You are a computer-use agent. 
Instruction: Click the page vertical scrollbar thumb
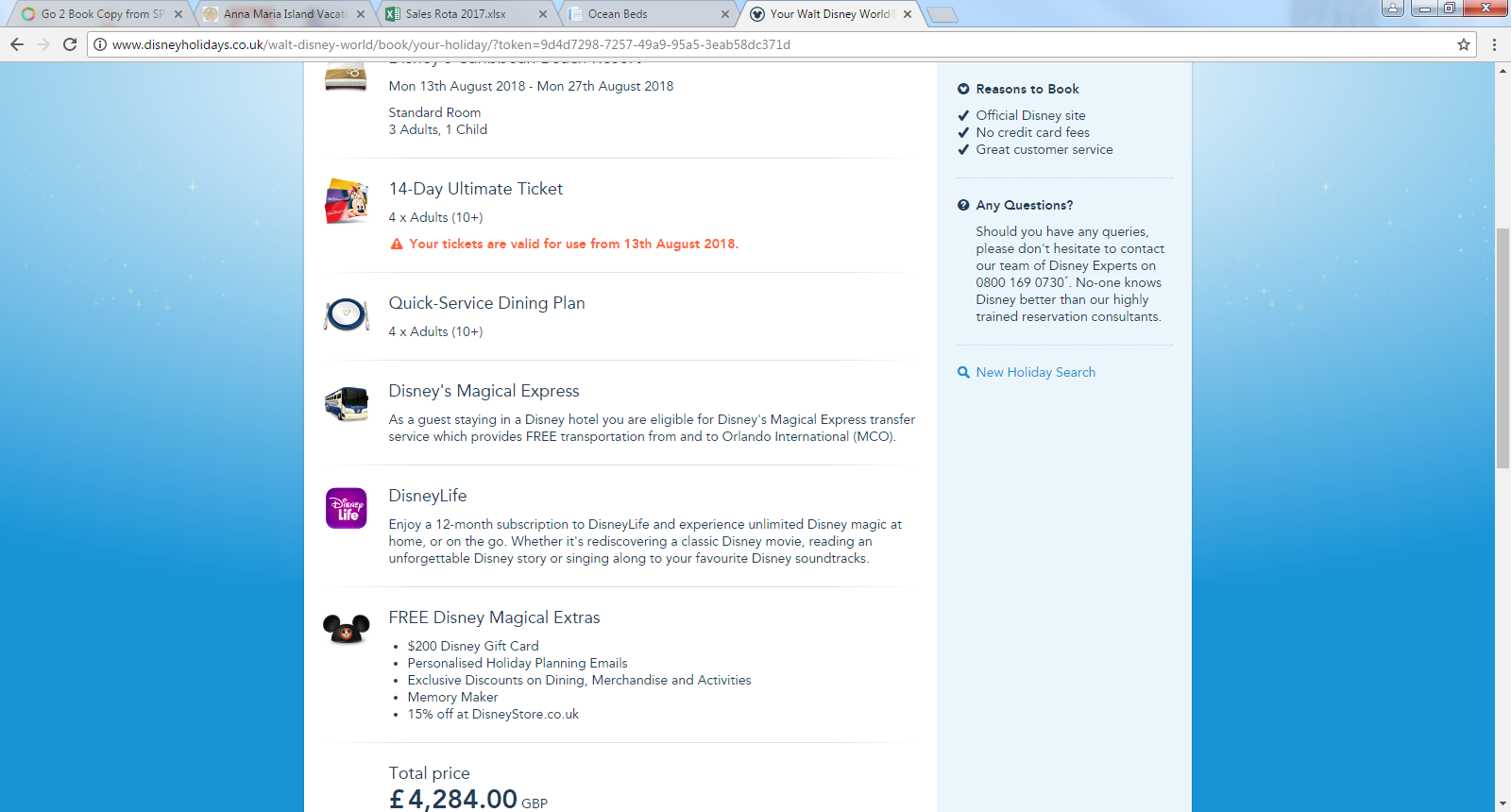(x=1503, y=348)
